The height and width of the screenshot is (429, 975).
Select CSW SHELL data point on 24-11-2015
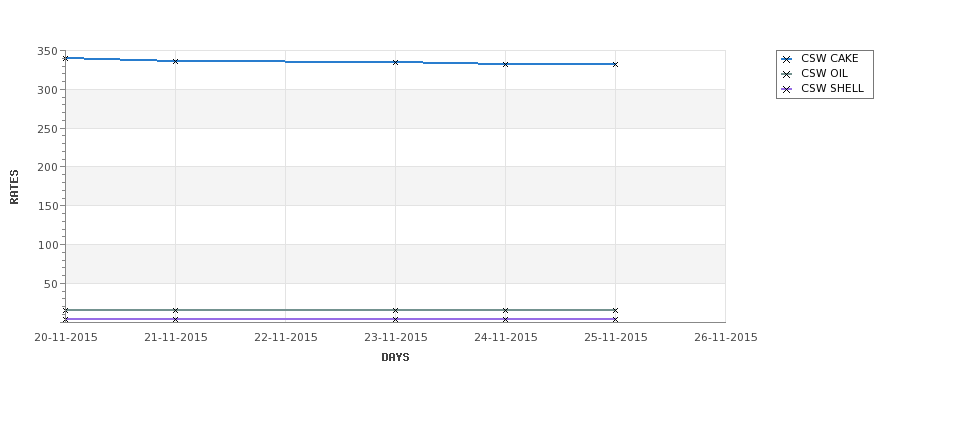tap(506, 320)
